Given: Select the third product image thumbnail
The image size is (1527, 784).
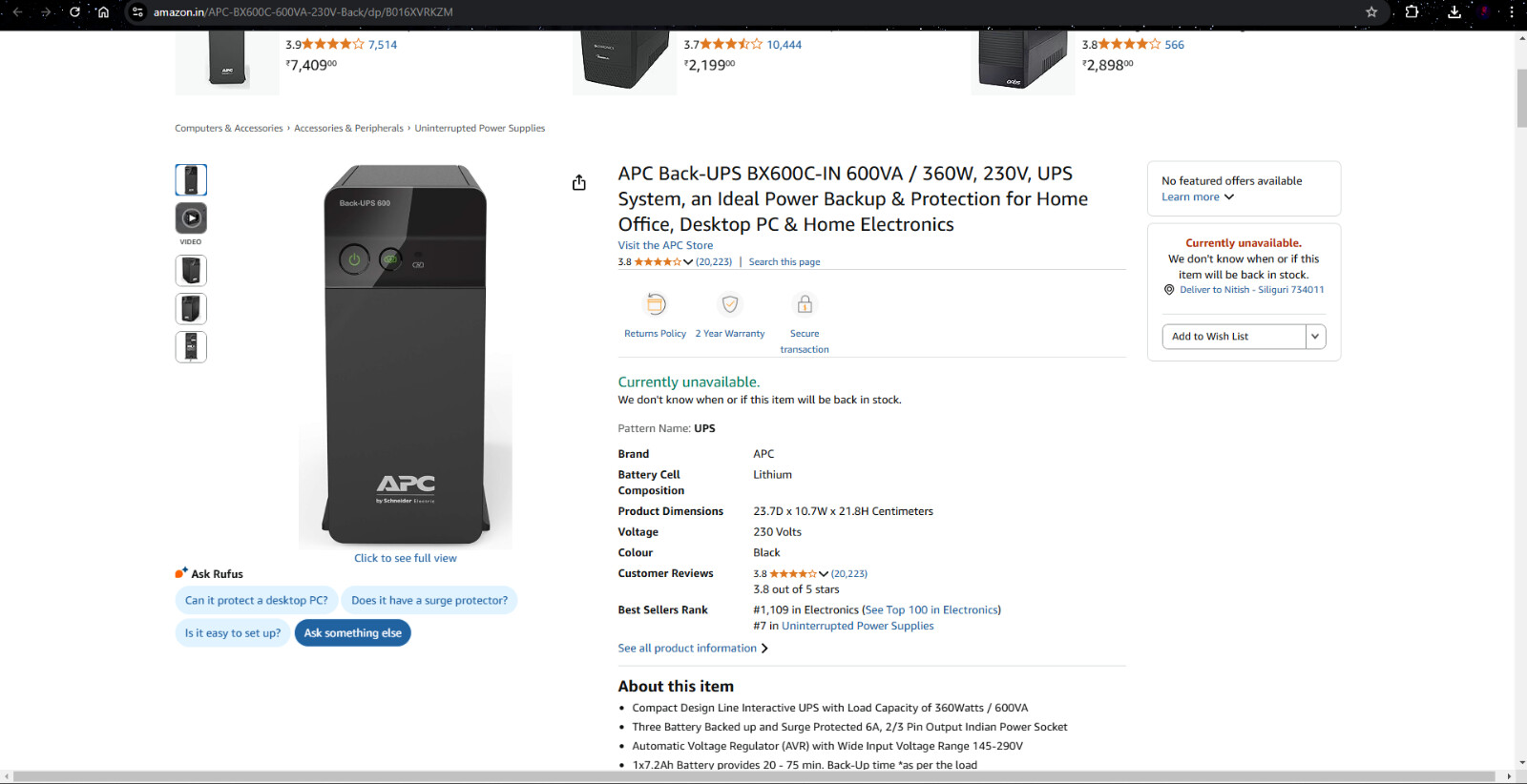Looking at the screenshot, I should [191, 271].
